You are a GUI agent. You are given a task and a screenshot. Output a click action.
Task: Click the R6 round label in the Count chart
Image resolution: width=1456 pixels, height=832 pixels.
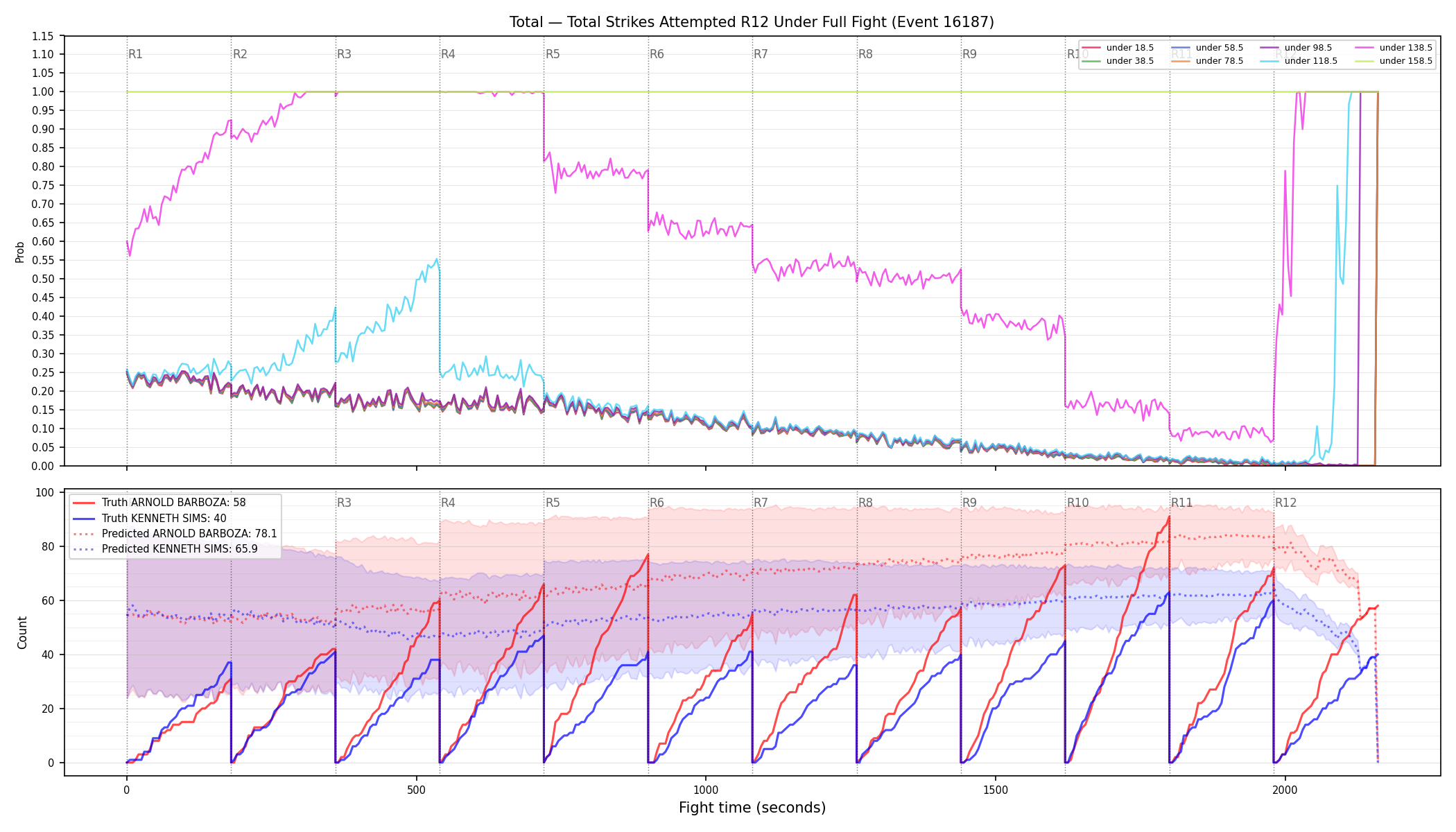657,503
